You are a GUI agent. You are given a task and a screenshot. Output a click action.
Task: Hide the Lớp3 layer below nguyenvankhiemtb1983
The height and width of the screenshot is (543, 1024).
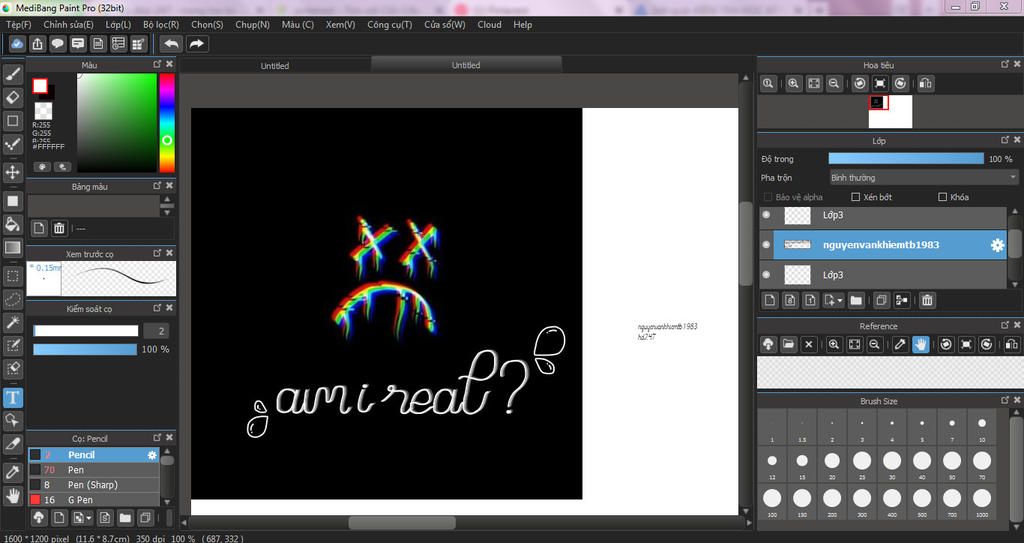pos(767,275)
